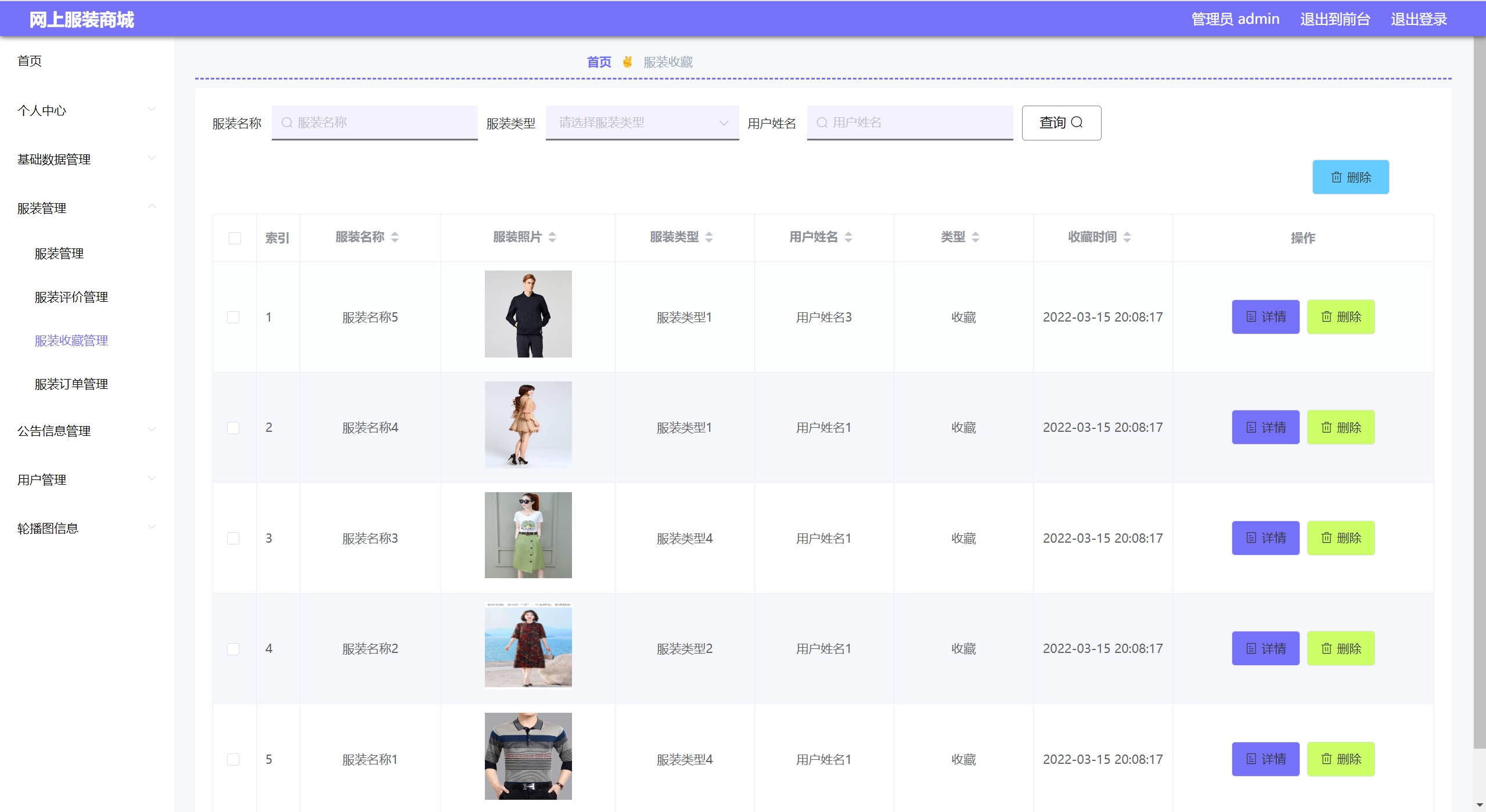
Task: Open 服装订单管理 in sidebar
Action: (x=71, y=384)
